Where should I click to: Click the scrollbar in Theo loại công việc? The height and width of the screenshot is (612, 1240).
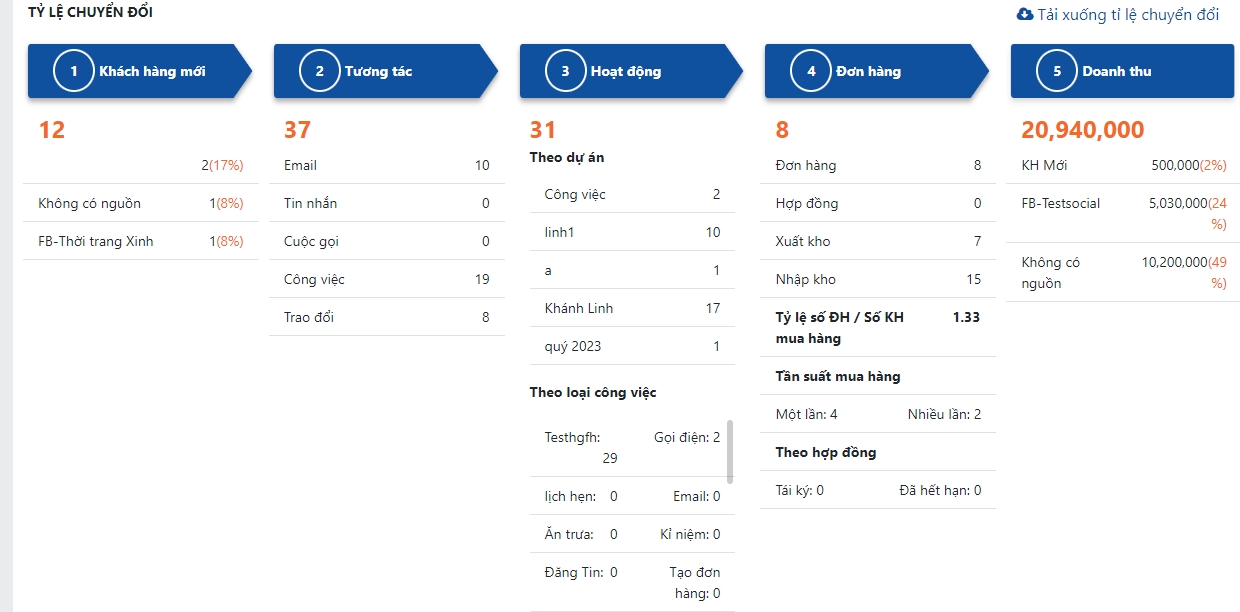[730, 450]
